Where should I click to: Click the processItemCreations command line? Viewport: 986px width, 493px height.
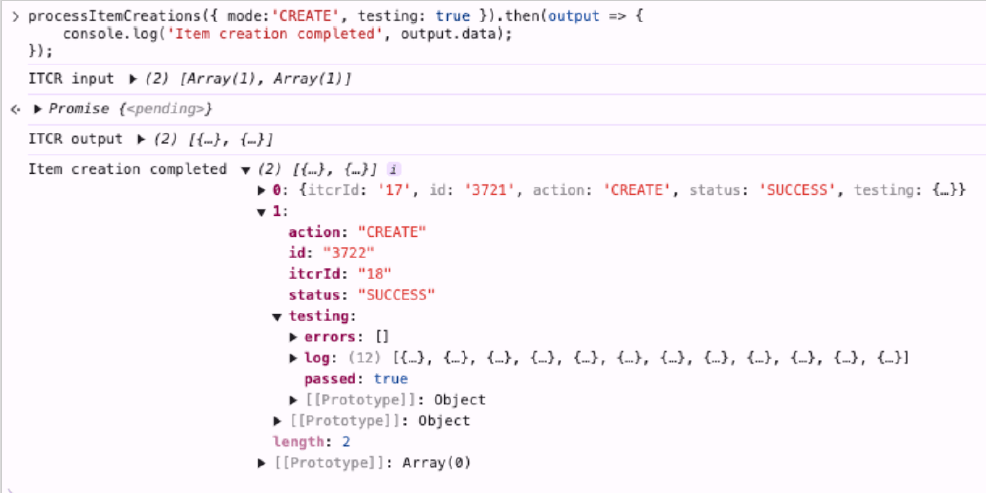point(336,17)
